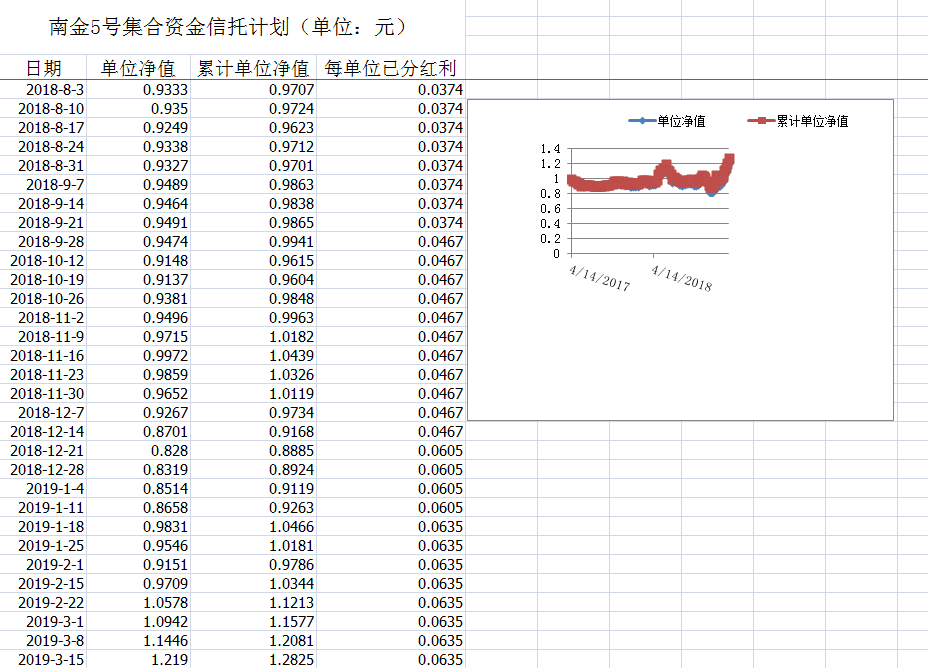Select the unit value cell 0.9249
This screenshot has height=668, width=928.
click(x=138, y=127)
